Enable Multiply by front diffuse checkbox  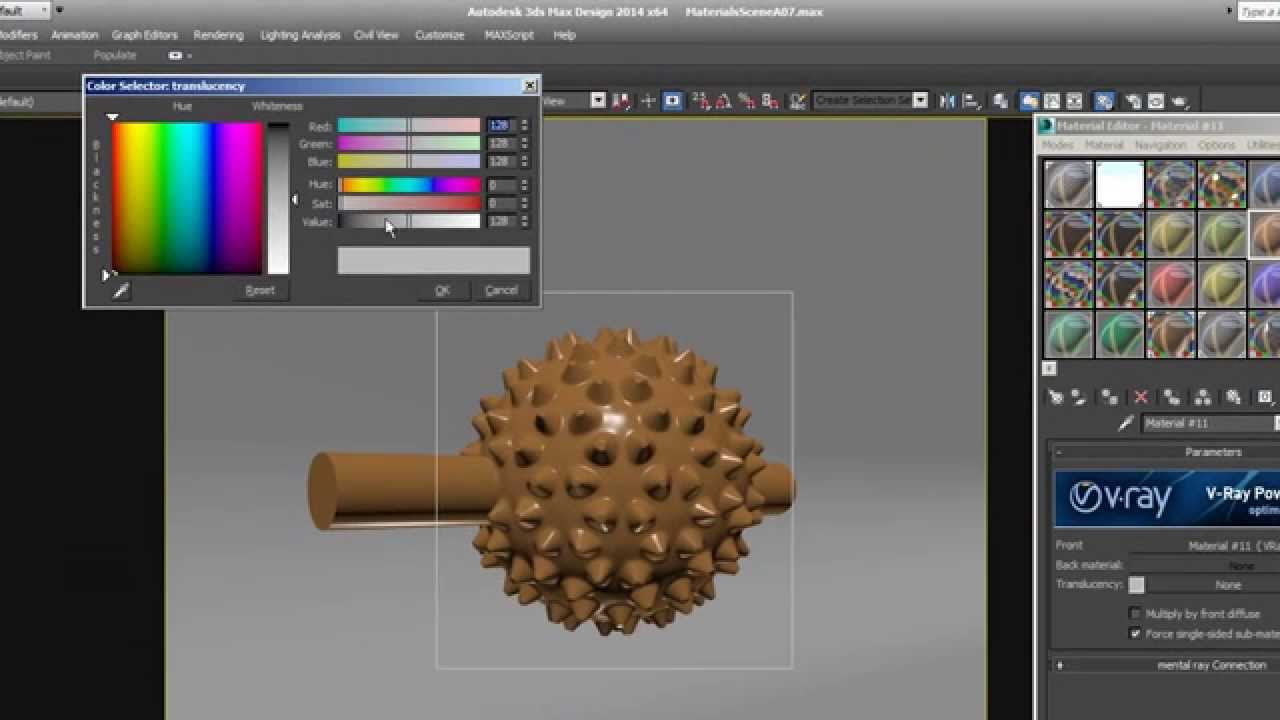coord(1135,614)
